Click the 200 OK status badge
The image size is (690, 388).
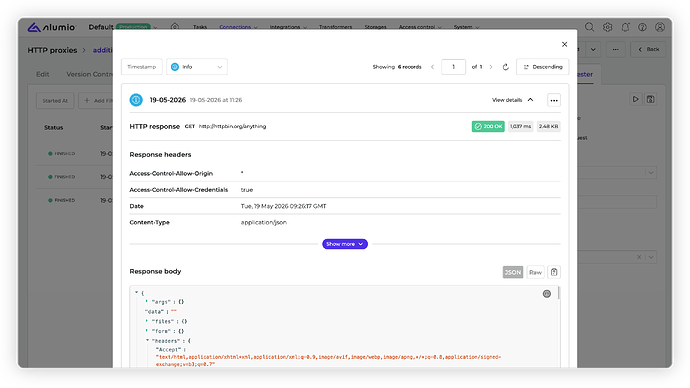pyautogui.click(x=488, y=126)
